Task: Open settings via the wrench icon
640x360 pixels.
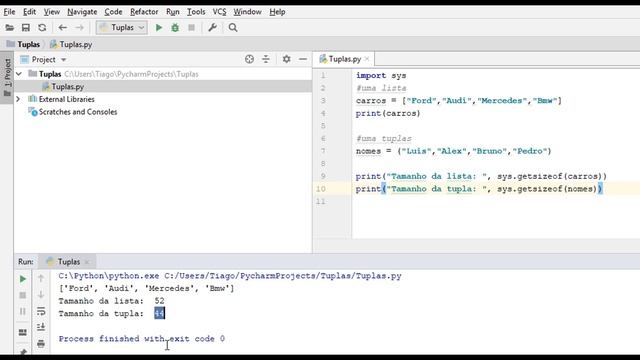Action: pos(212,28)
